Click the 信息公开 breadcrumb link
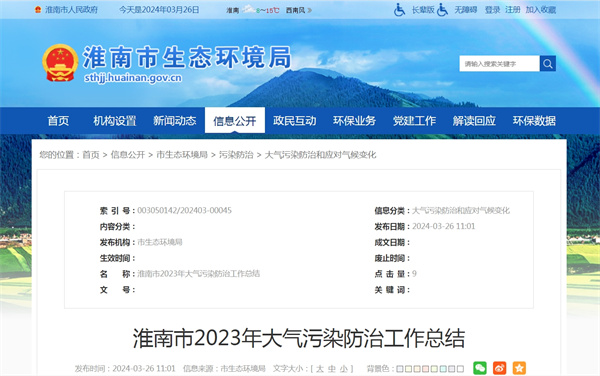 (128, 155)
